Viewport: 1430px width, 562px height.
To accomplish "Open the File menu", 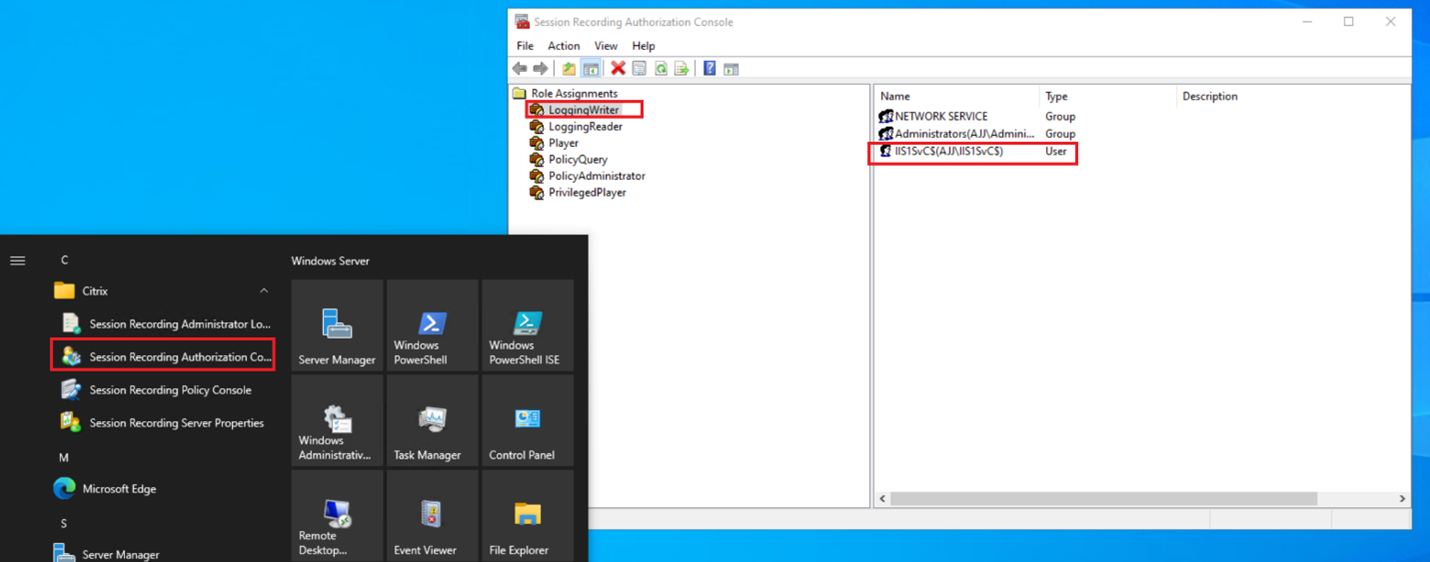I will pos(525,46).
